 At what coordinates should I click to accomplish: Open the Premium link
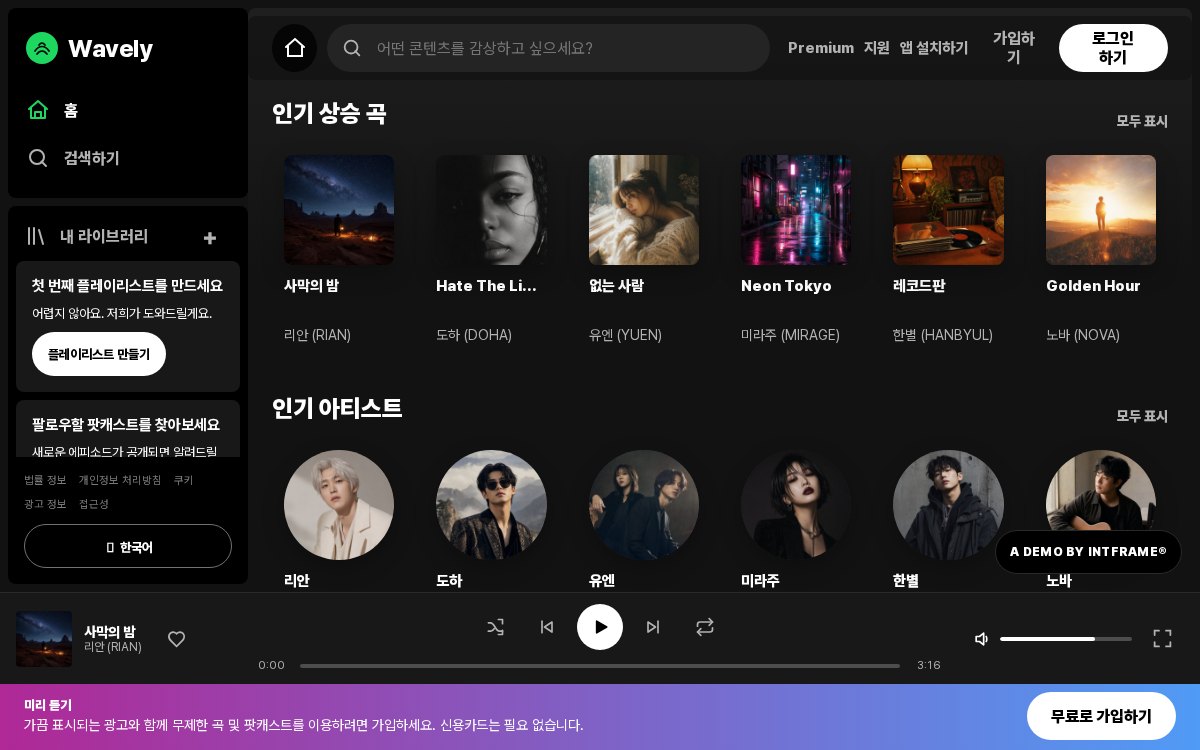coord(821,48)
